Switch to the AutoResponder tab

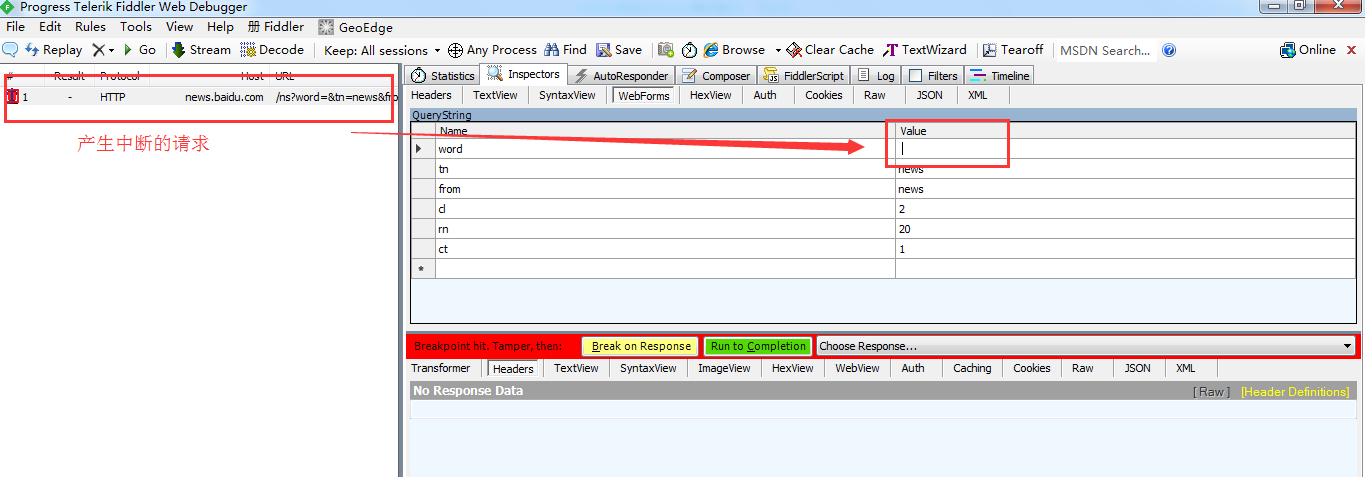[621, 76]
